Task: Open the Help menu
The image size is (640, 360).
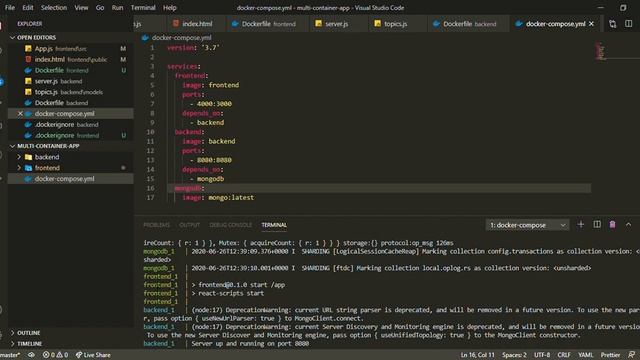Action: 170,8
